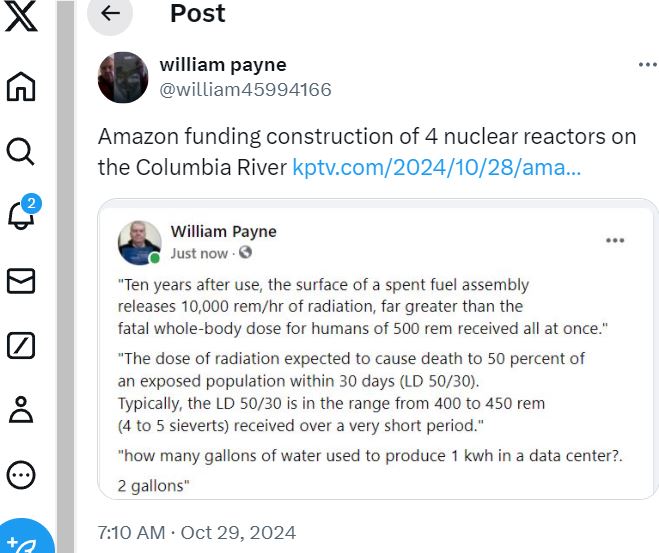Go back using the arrow button
The image size is (659, 553).
tap(110, 13)
